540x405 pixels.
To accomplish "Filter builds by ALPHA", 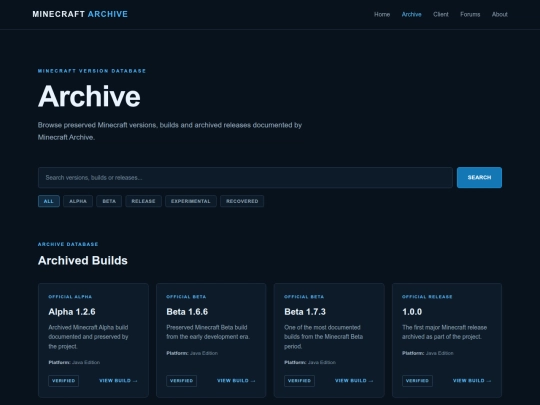I will [78, 201].
